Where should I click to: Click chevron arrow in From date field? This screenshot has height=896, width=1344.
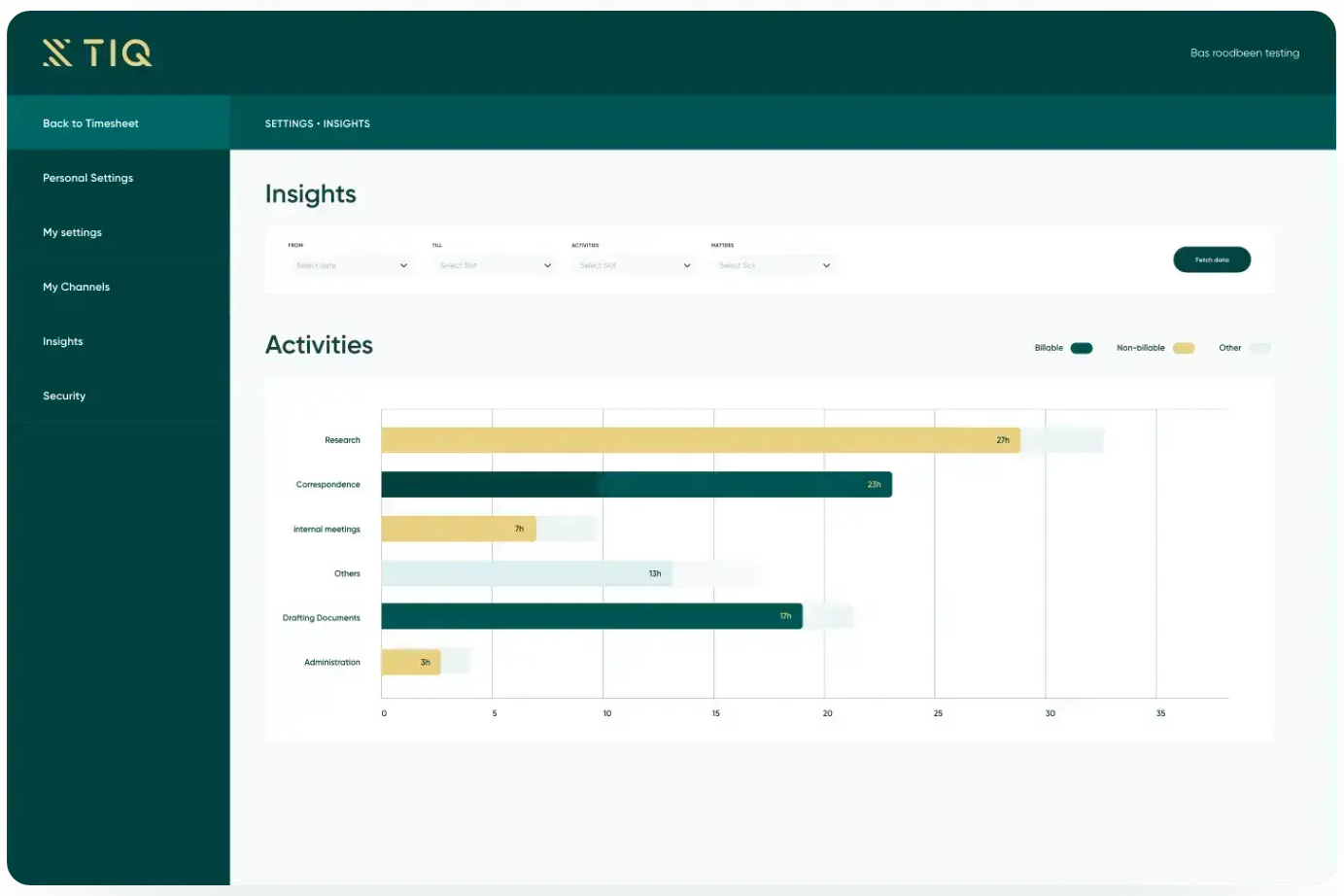403,265
